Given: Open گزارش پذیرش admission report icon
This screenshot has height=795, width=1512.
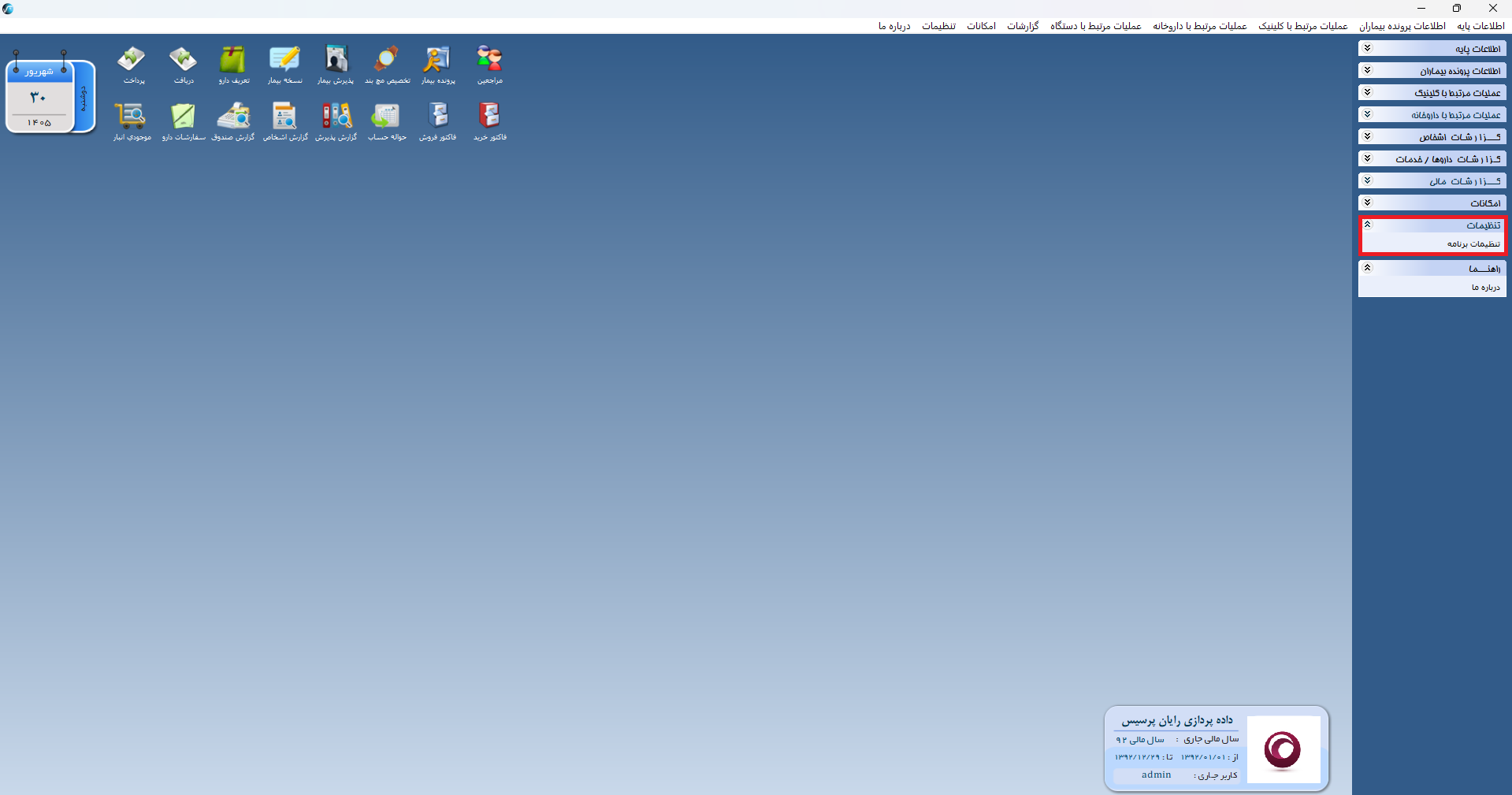Looking at the screenshot, I should [336, 121].
